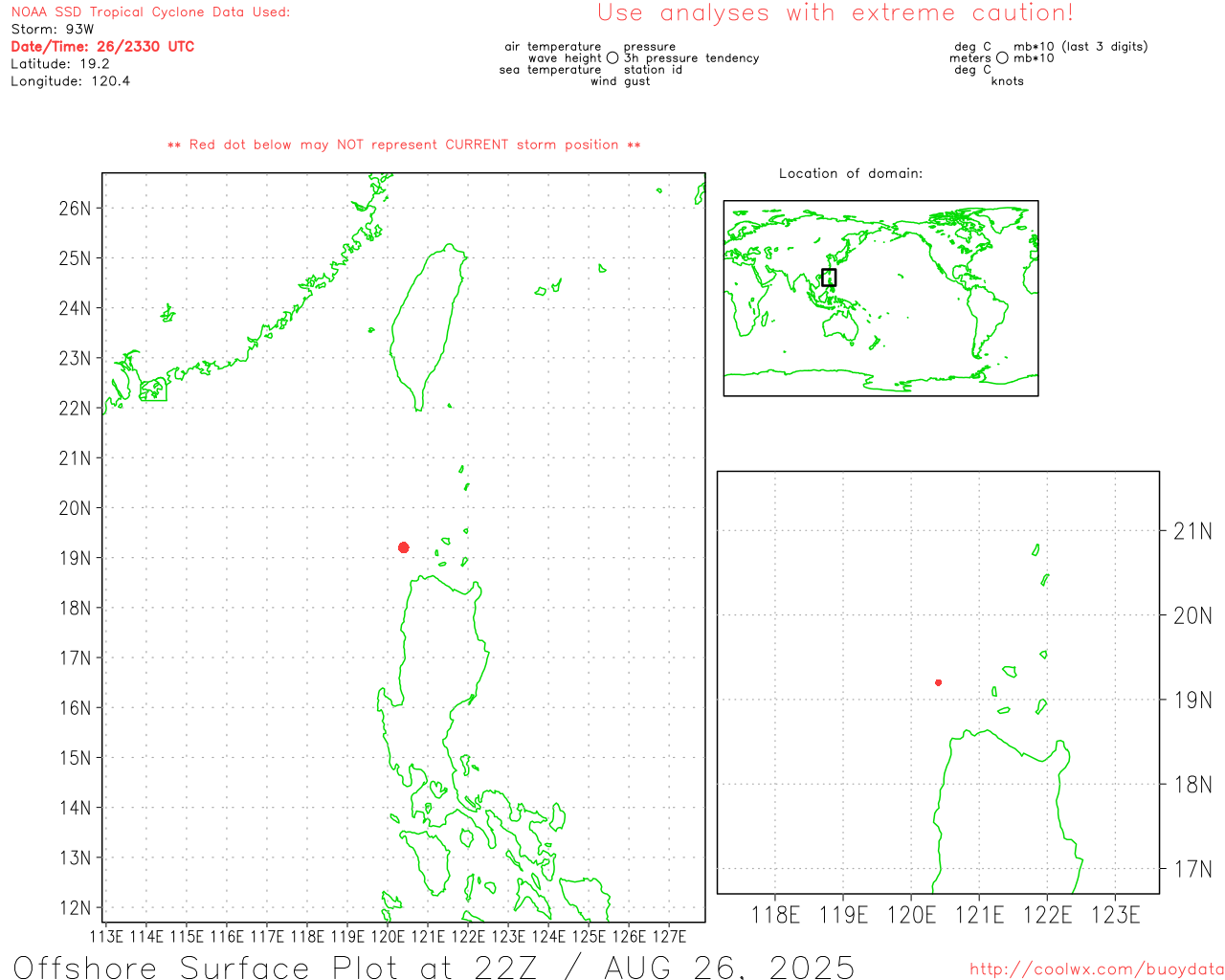Viewport: 1225px width, 980px height.
Task: Click the 'Location of domain:' label
Action: pyautogui.click(x=851, y=174)
